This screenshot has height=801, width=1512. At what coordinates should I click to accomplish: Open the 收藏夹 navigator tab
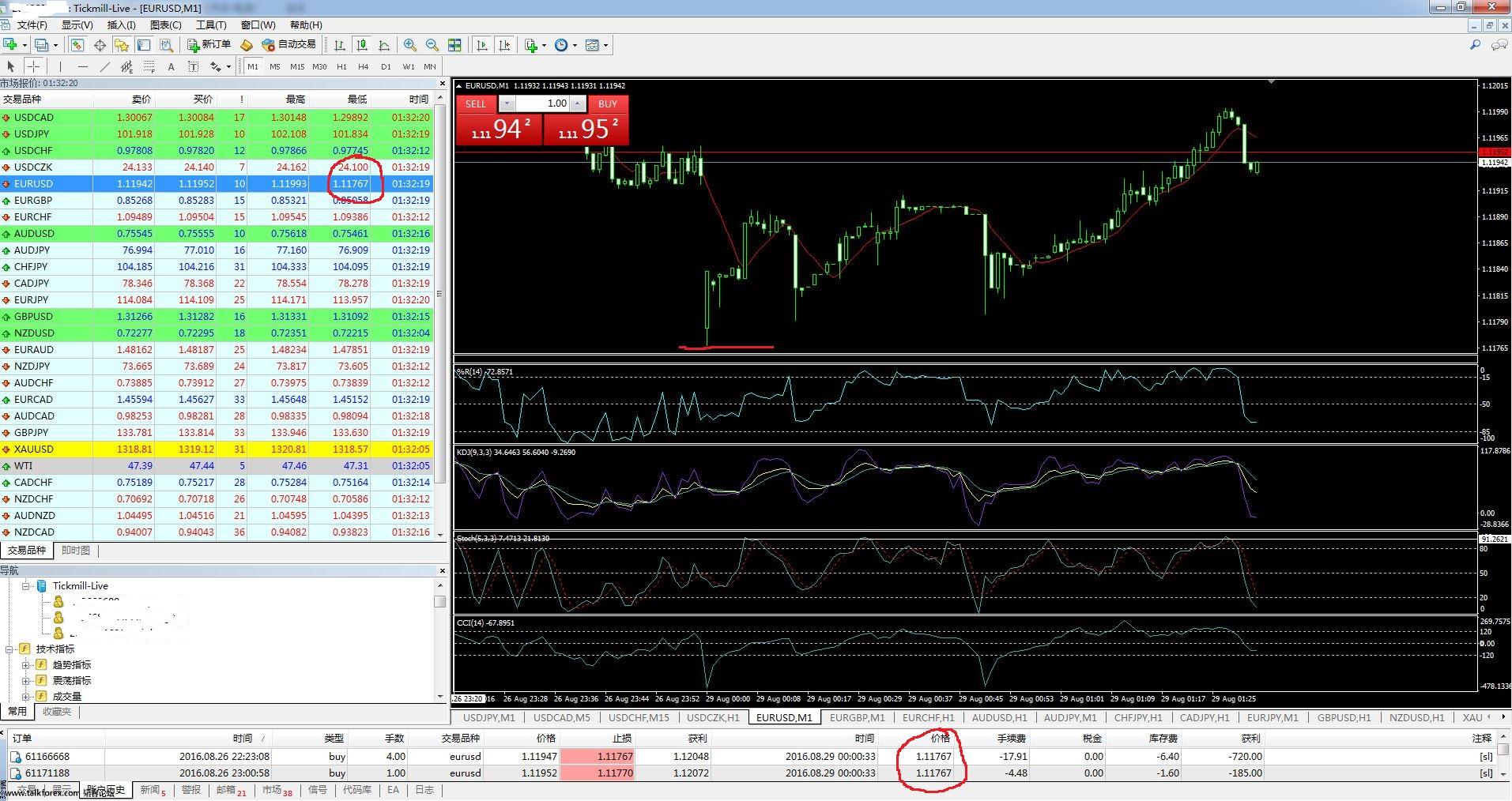pyautogui.click(x=57, y=712)
